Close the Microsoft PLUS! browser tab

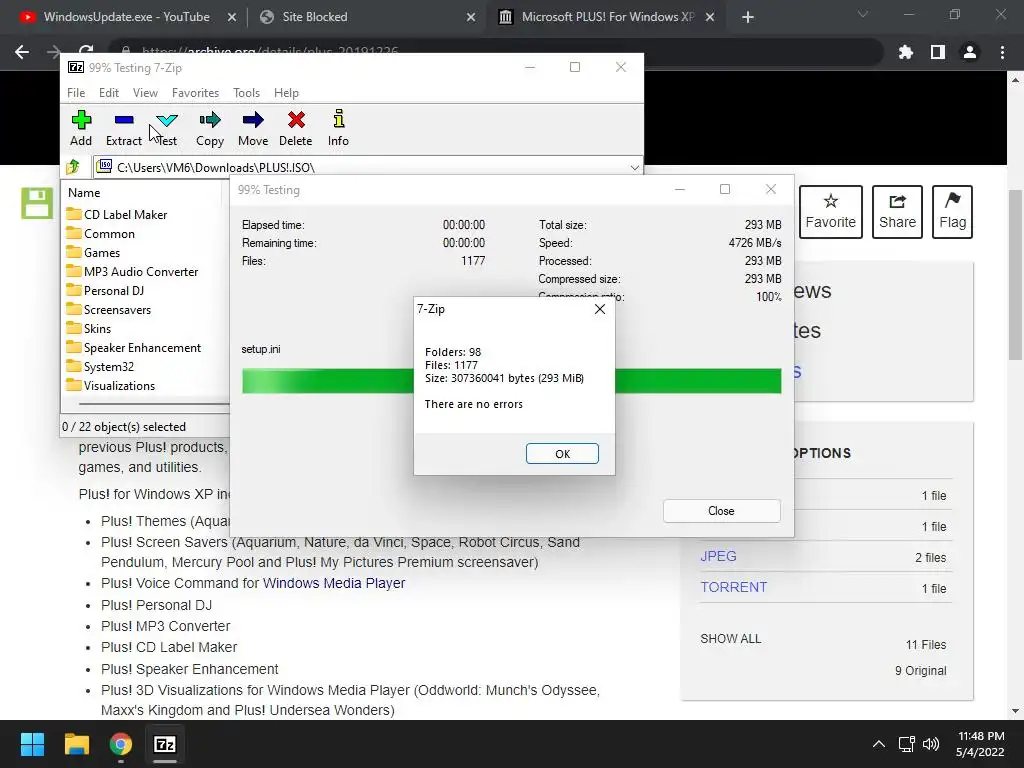tap(710, 17)
